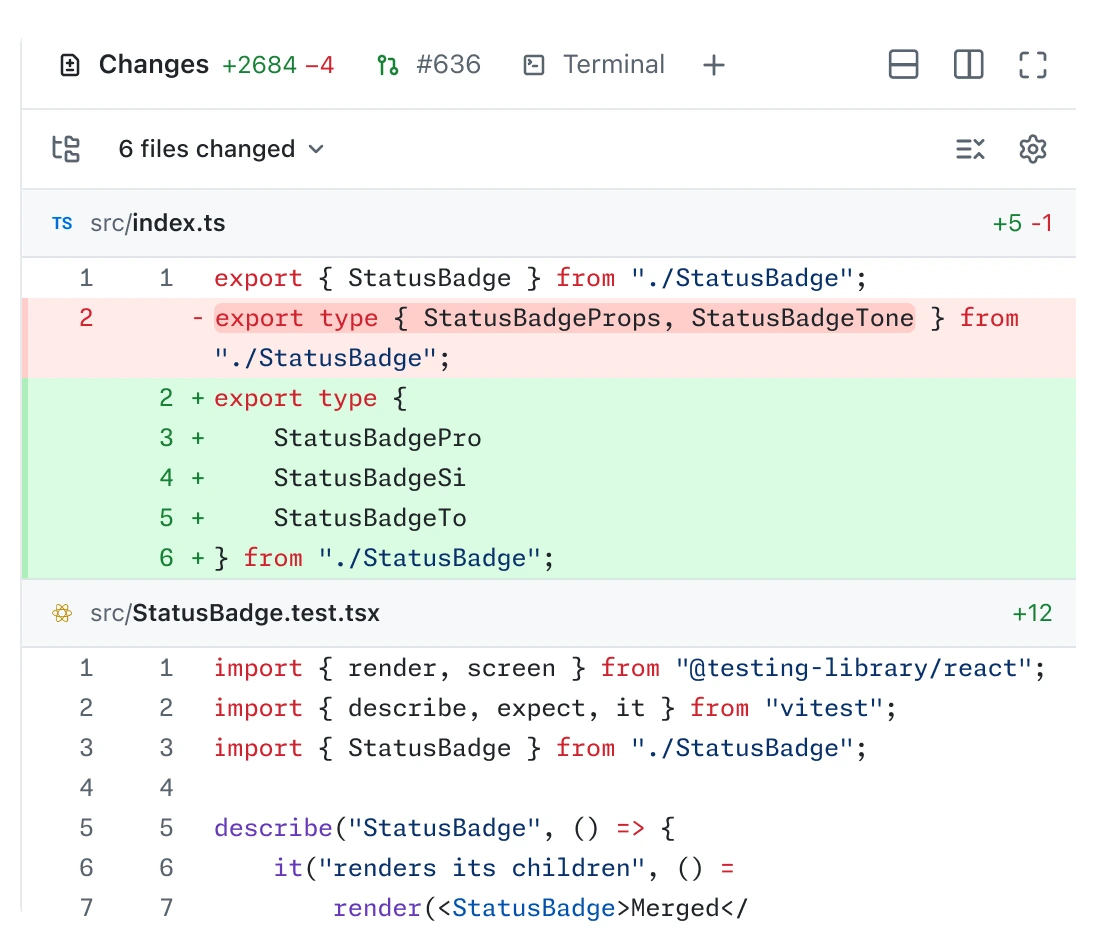Click the pull request branch icon
This screenshot has height=948, width=1098.
pos(387,65)
